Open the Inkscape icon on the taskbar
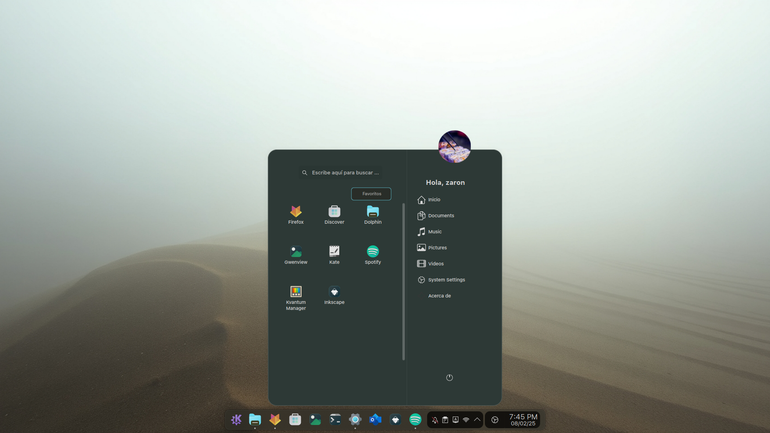The width and height of the screenshot is (770, 433). 395,419
